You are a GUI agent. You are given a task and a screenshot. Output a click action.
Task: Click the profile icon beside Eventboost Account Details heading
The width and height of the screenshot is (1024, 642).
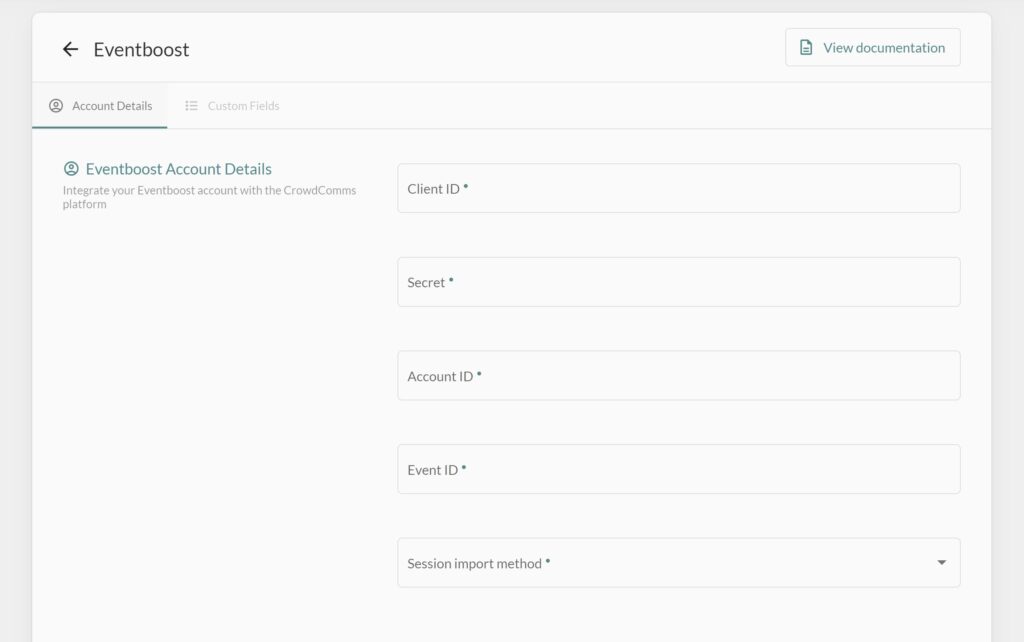point(71,169)
